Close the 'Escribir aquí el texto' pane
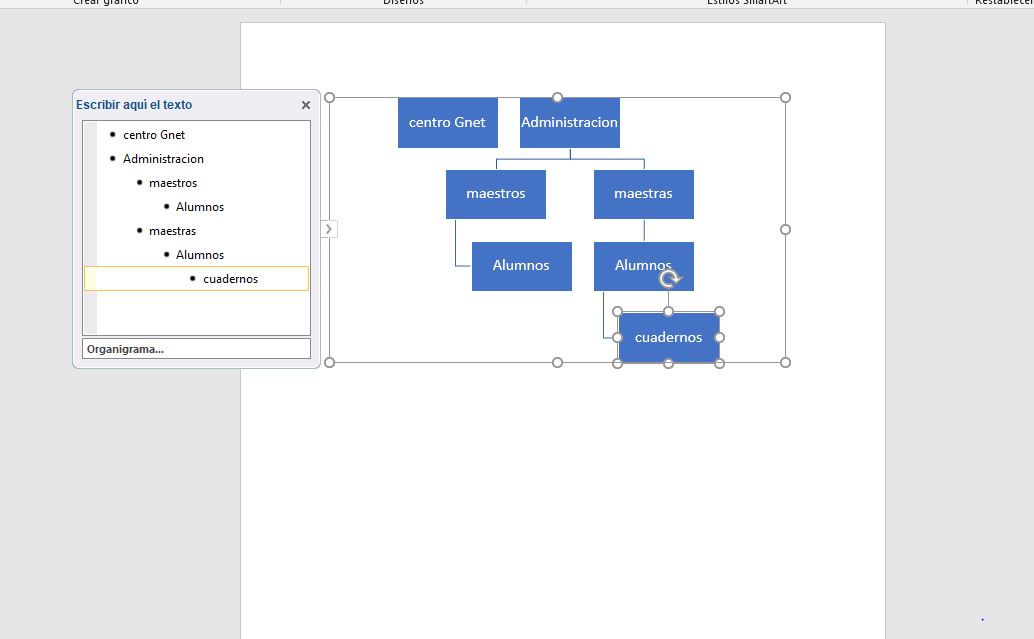 click(x=306, y=105)
